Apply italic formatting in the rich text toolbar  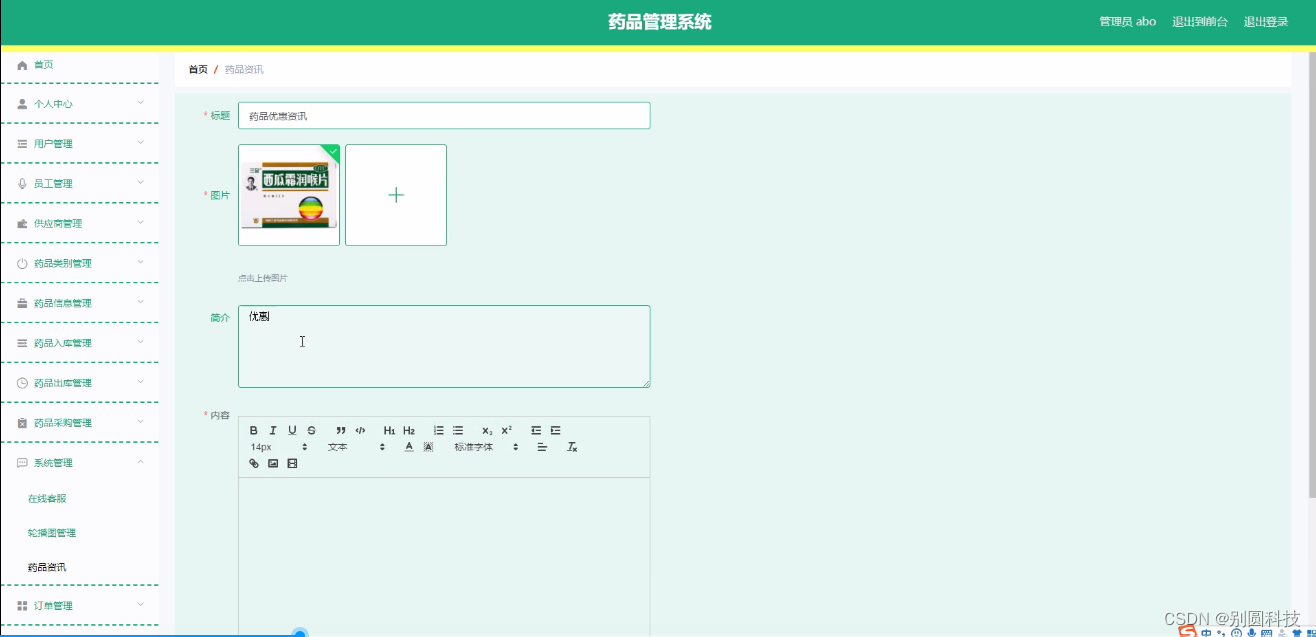(x=273, y=429)
